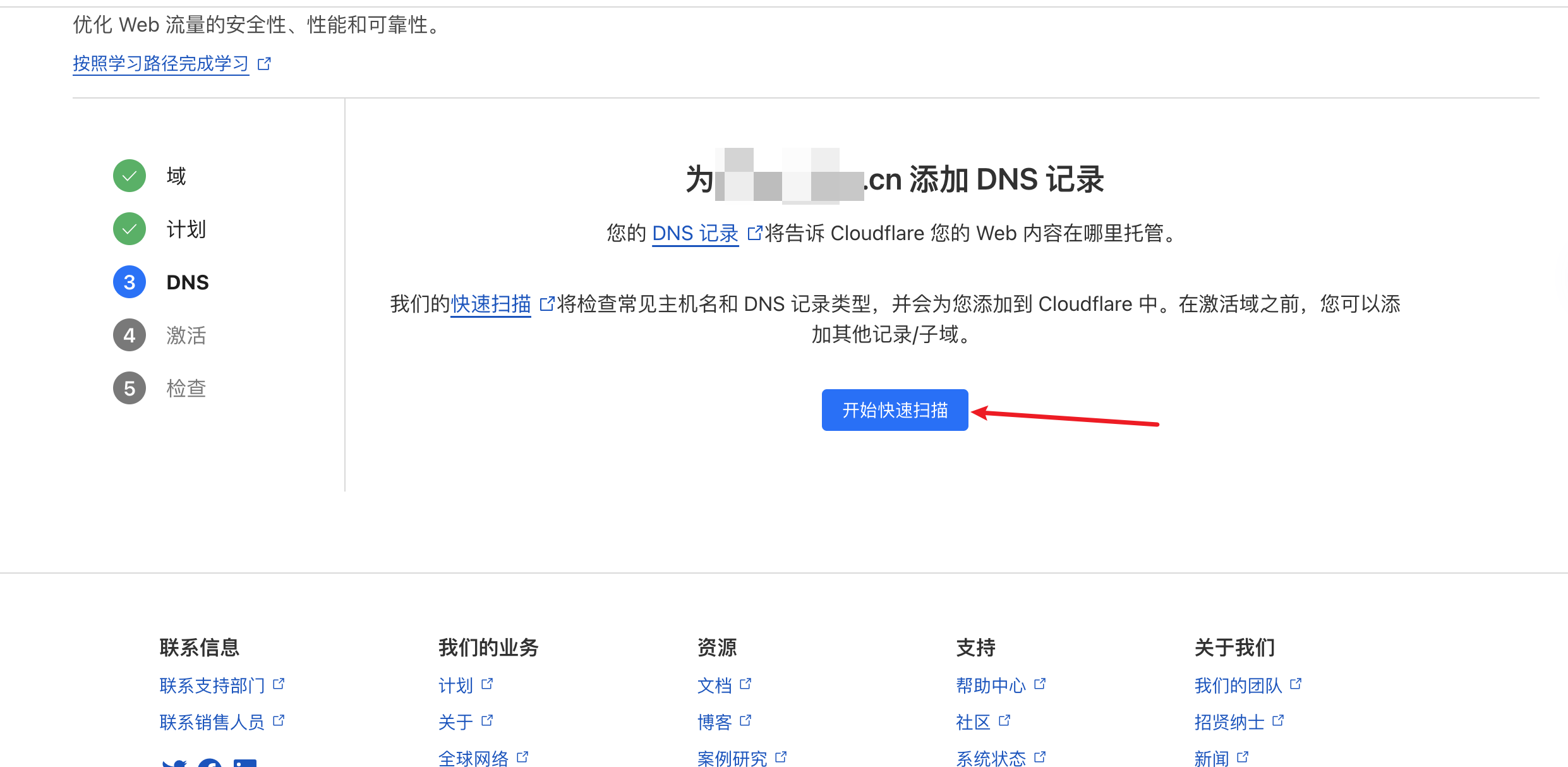The image size is (1568, 767).
Task: Click external icon beside footer 计划 link
Action: pos(487,684)
